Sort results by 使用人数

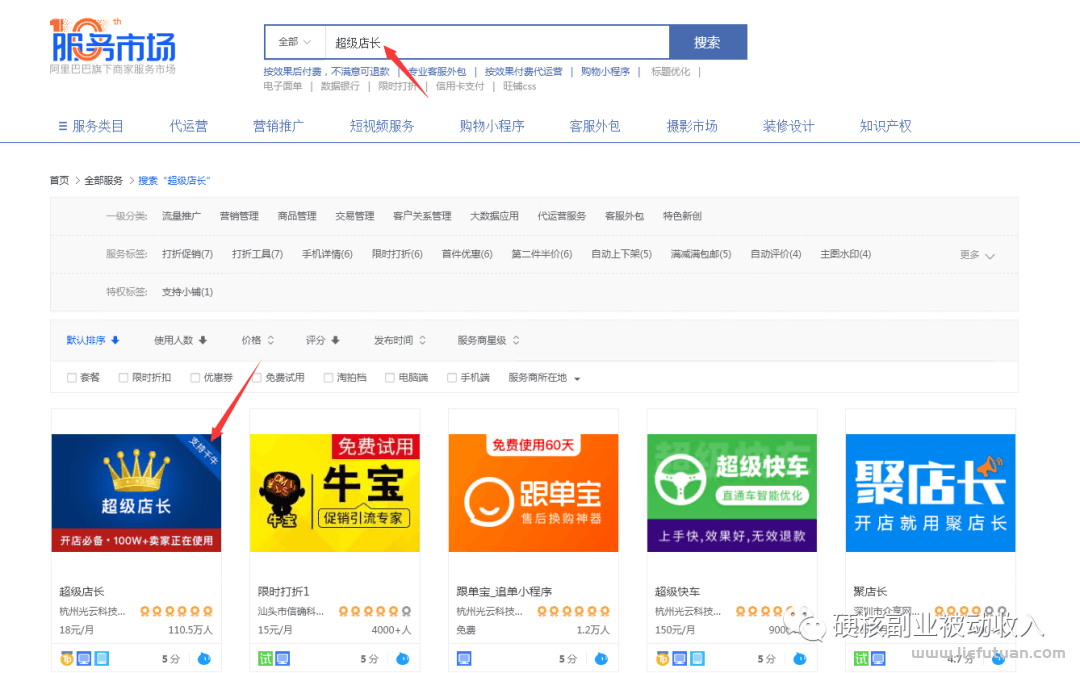pos(180,340)
